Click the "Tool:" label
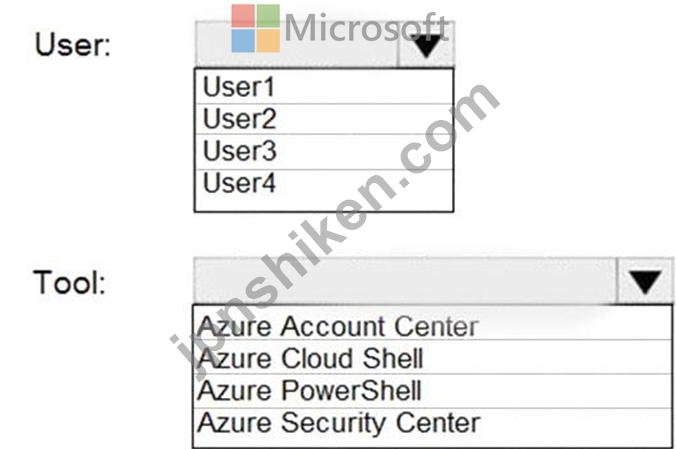Viewport: 676px width, 449px height. [70, 282]
